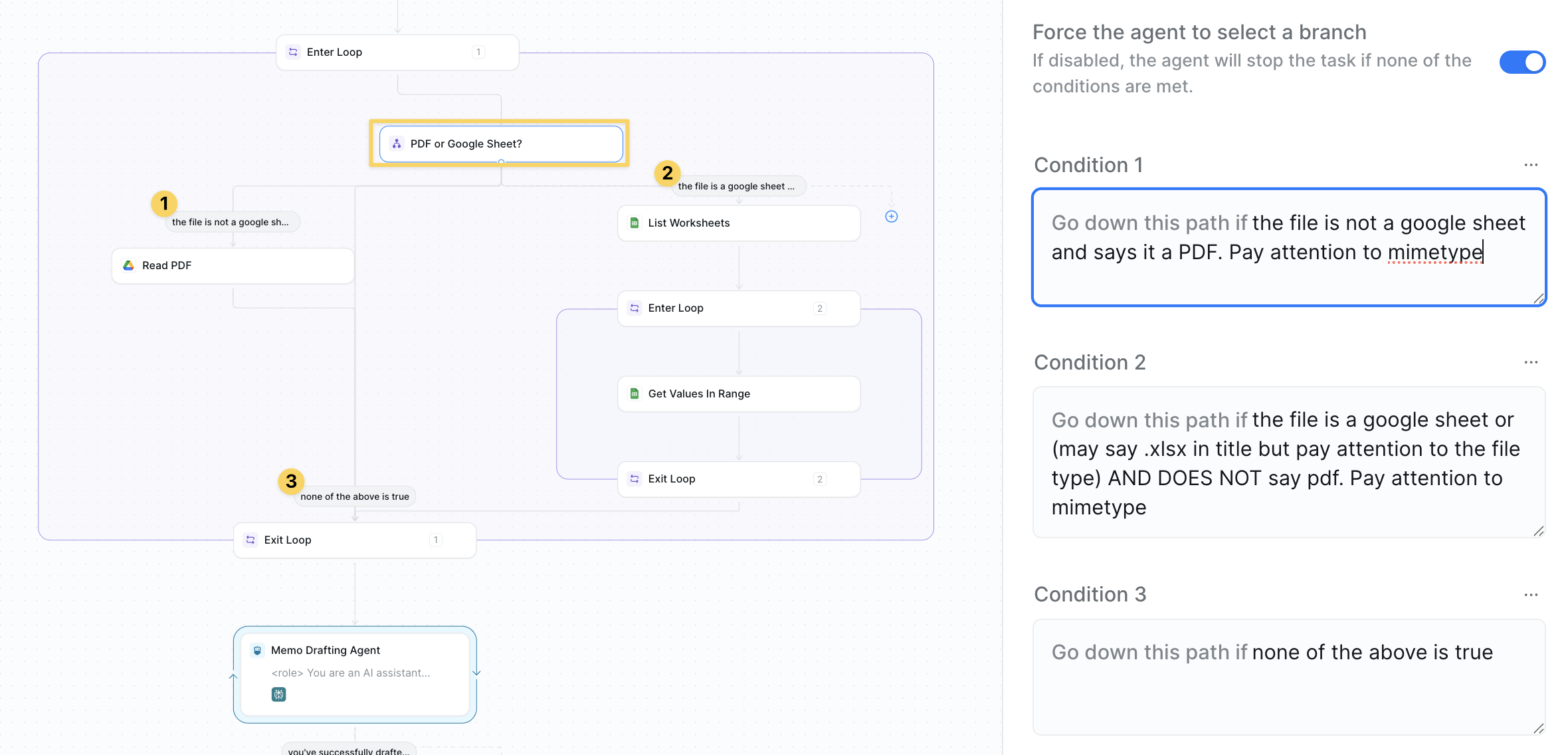The height and width of the screenshot is (755, 1568).
Task: Click the blue plus circle to add branch
Action: pyautogui.click(x=892, y=217)
